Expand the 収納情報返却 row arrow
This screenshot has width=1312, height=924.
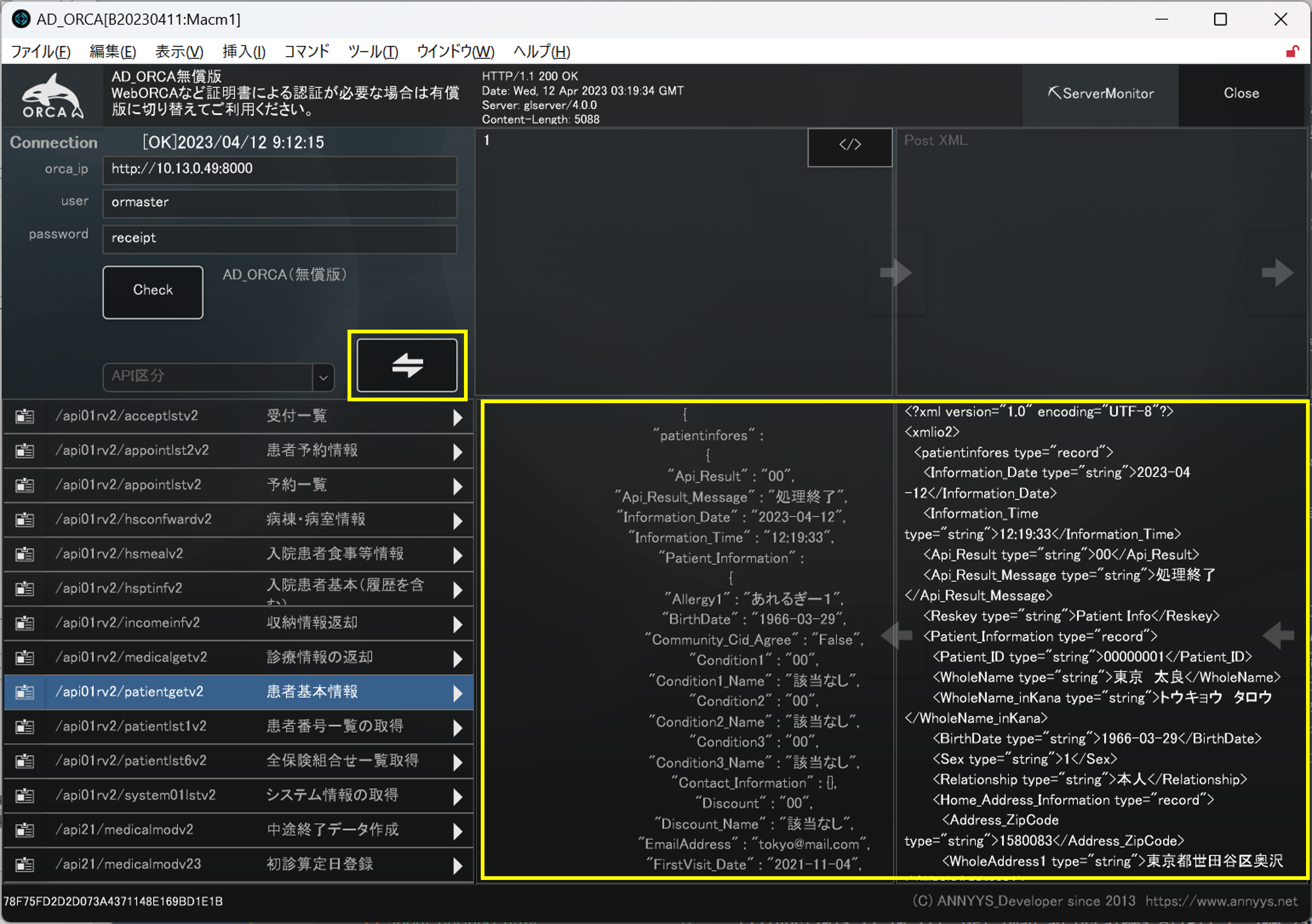point(458,624)
